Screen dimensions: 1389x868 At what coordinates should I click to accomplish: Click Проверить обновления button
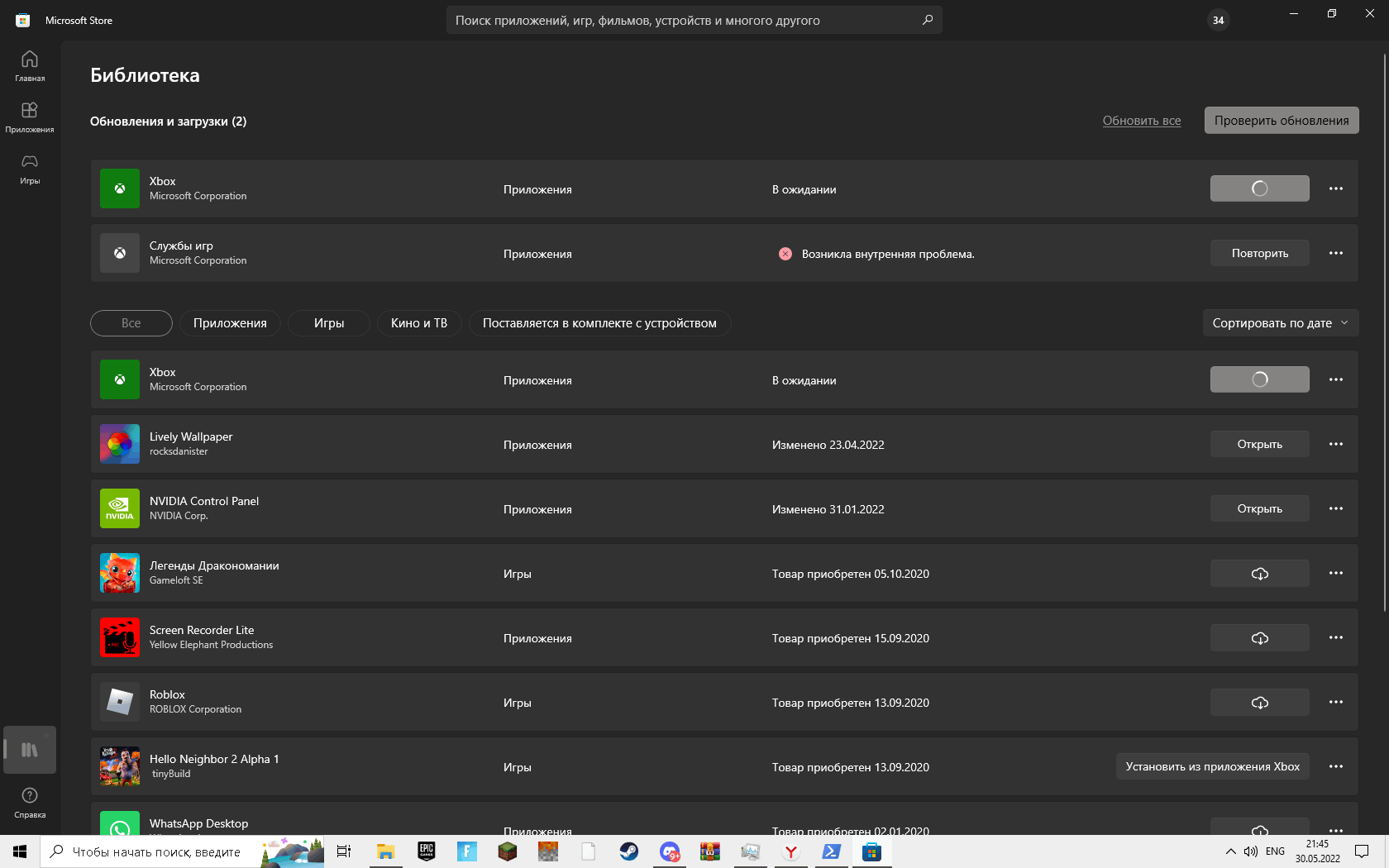(1282, 121)
